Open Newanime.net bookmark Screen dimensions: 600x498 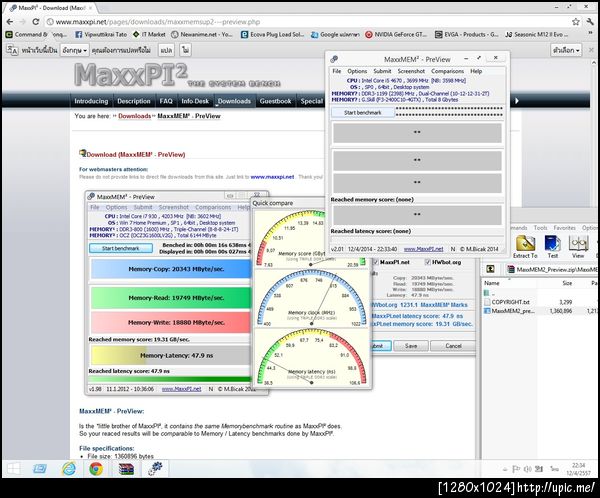tap(201, 34)
